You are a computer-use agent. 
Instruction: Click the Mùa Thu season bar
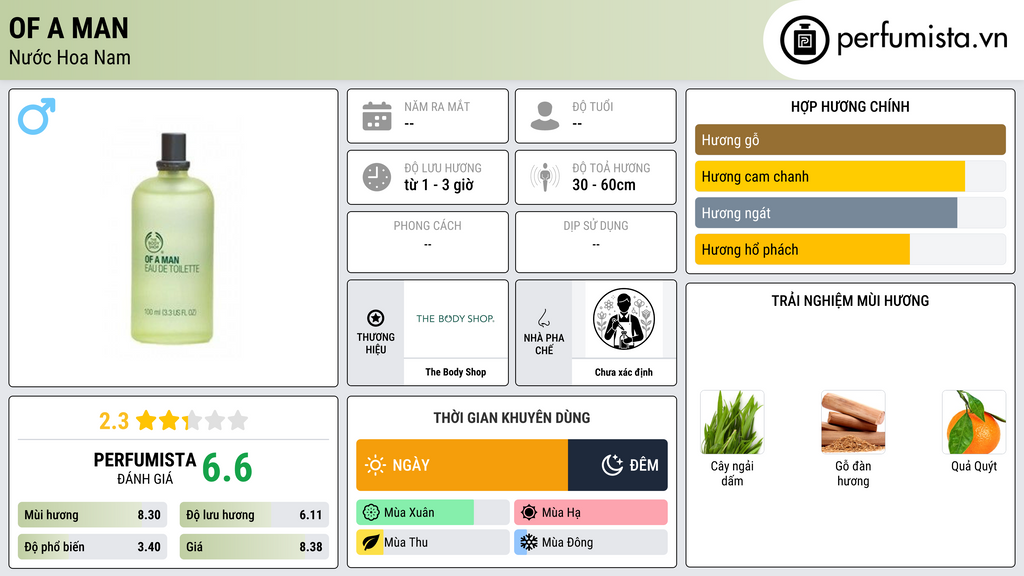click(432, 543)
